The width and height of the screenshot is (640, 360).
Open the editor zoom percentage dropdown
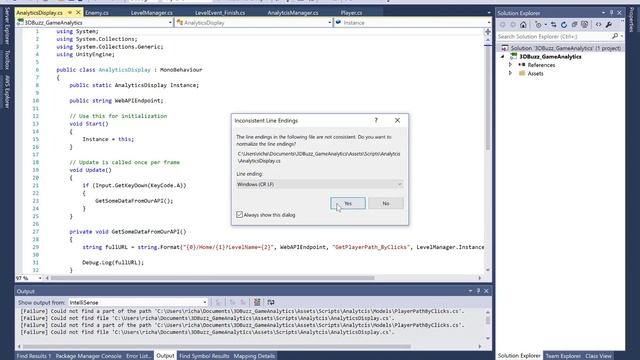(x=40, y=278)
